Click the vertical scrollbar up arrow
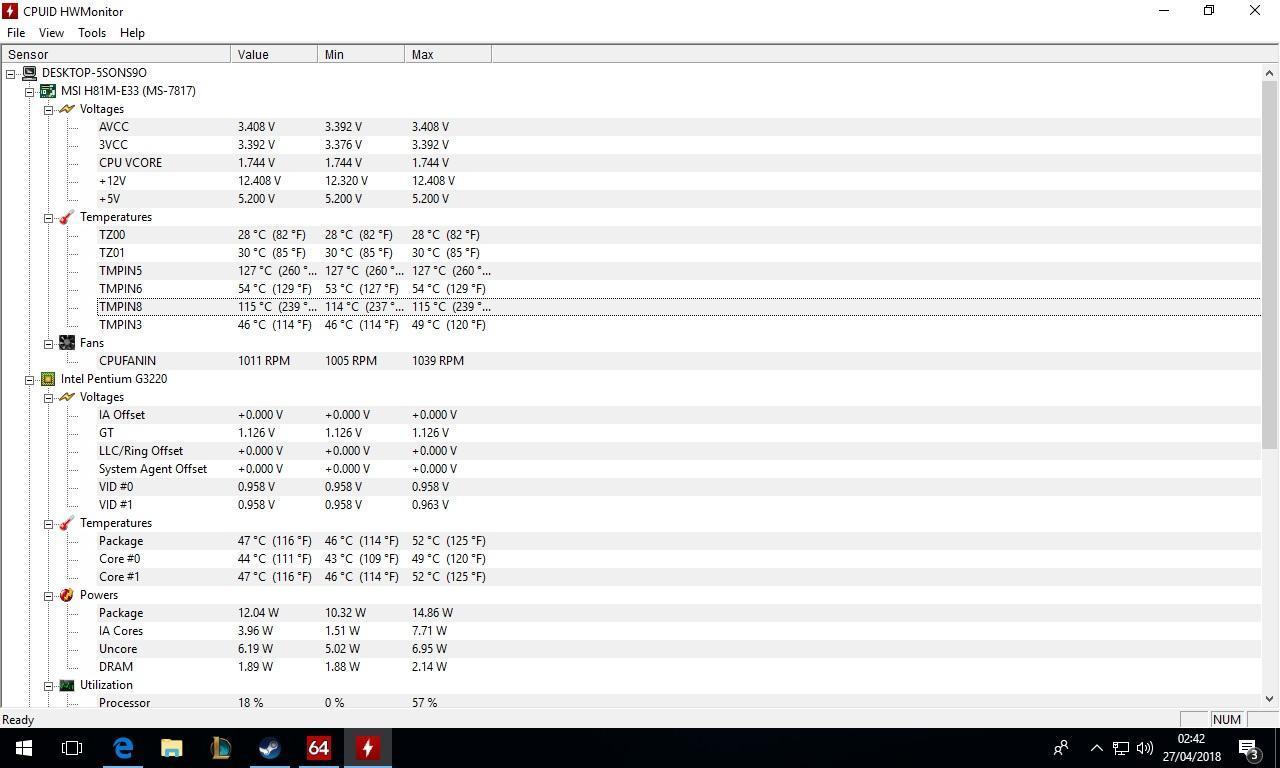This screenshot has height=768, width=1280. (1270, 72)
